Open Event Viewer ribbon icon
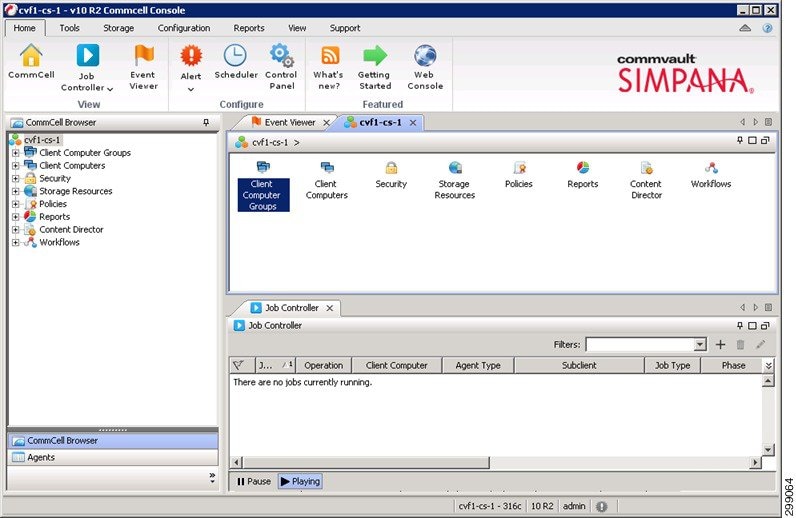 click(144, 55)
